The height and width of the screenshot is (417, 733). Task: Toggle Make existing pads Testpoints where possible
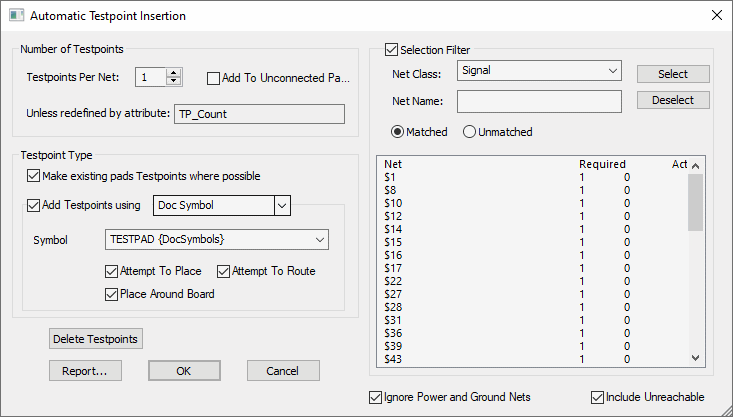coord(34,176)
